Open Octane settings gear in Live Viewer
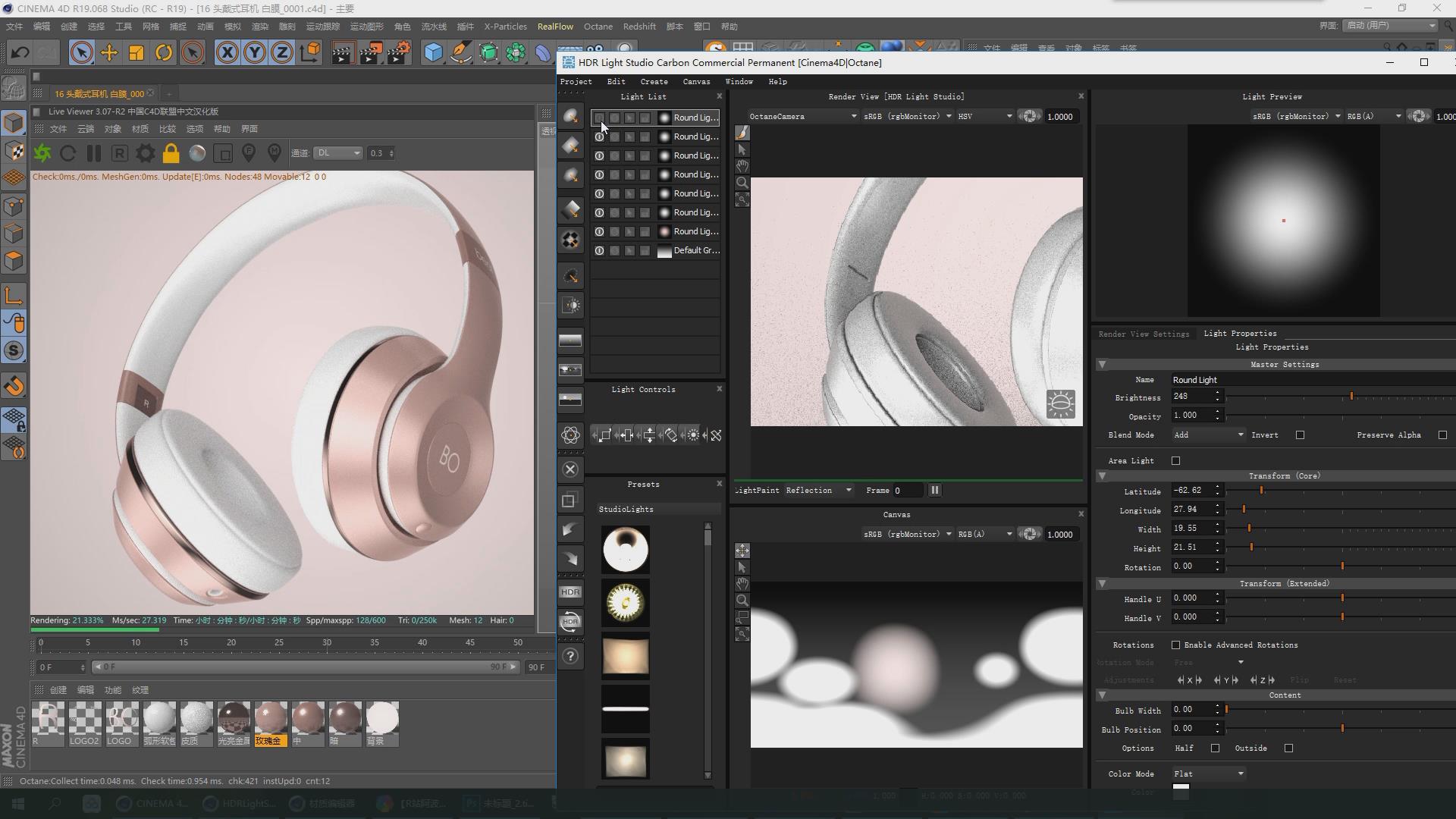 click(145, 153)
